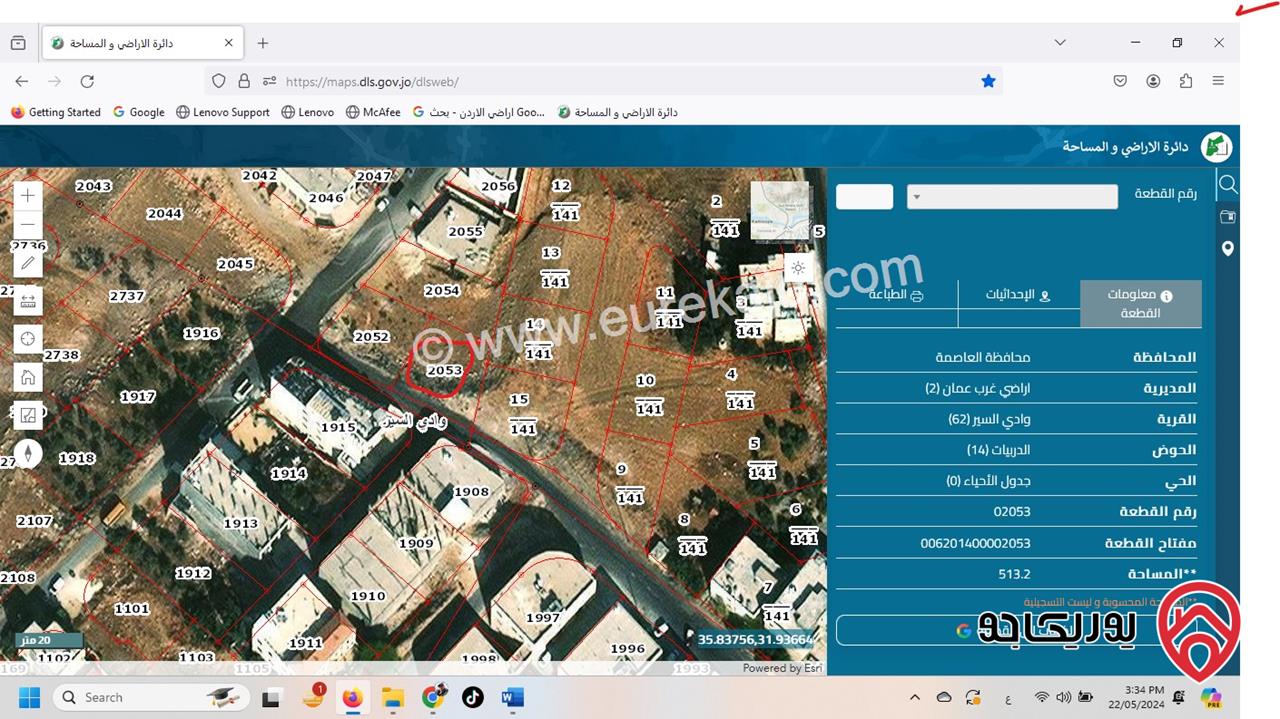Viewport: 1280px width, 719px height.
Task: Open the location pin sidebar icon
Action: [1228, 248]
